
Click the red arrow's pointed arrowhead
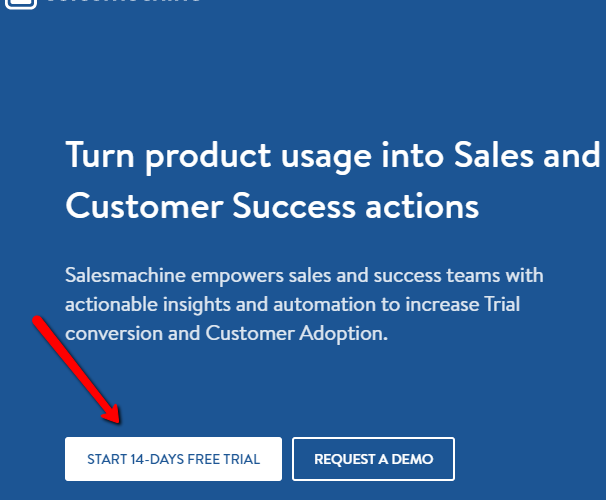(114, 417)
